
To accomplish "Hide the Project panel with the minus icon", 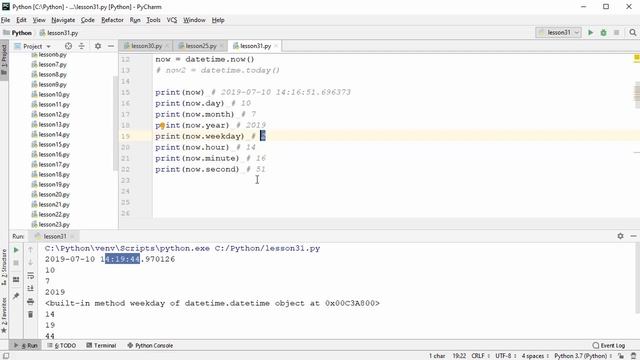I will (x=111, y=46).
